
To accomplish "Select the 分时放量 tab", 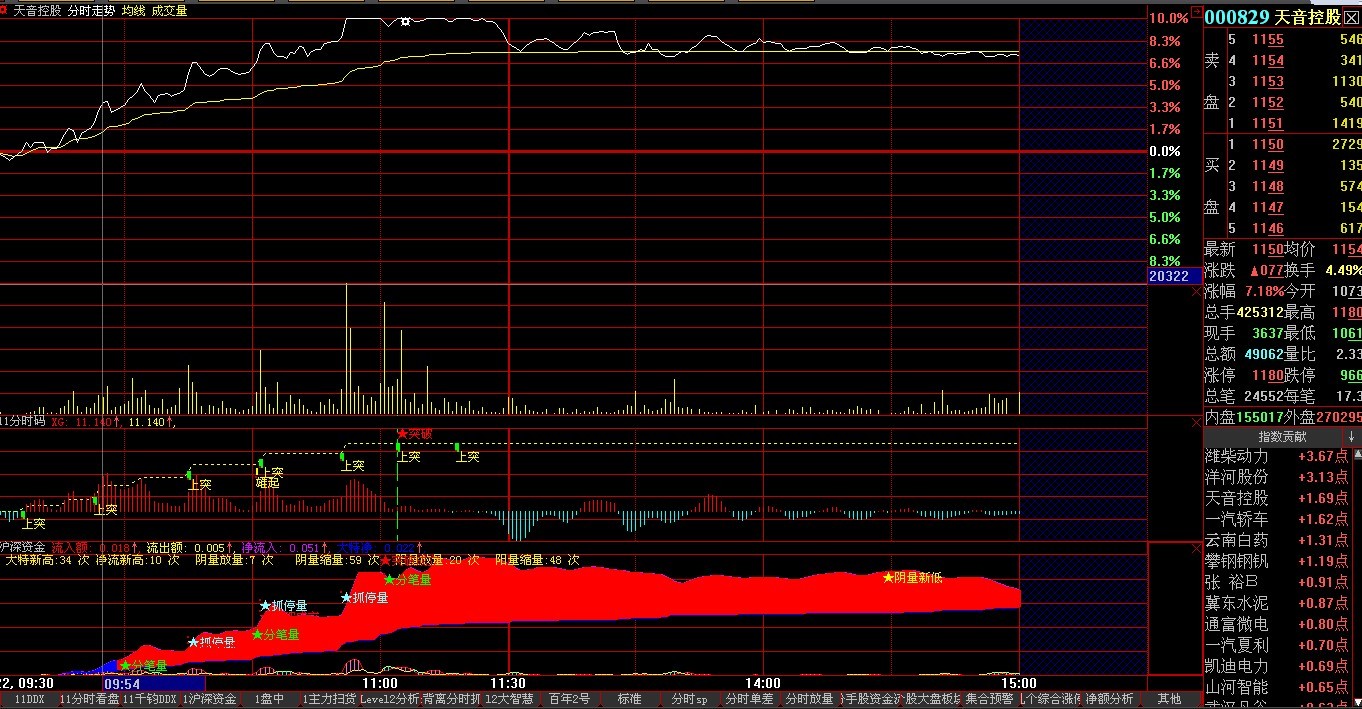I will [x=810, y=699].
